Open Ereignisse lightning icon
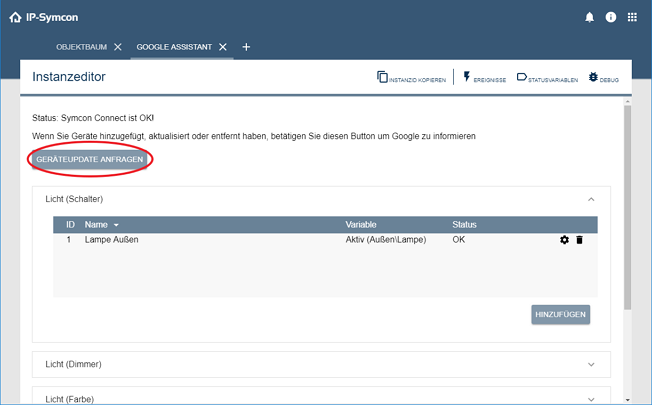 click(467, 77)
